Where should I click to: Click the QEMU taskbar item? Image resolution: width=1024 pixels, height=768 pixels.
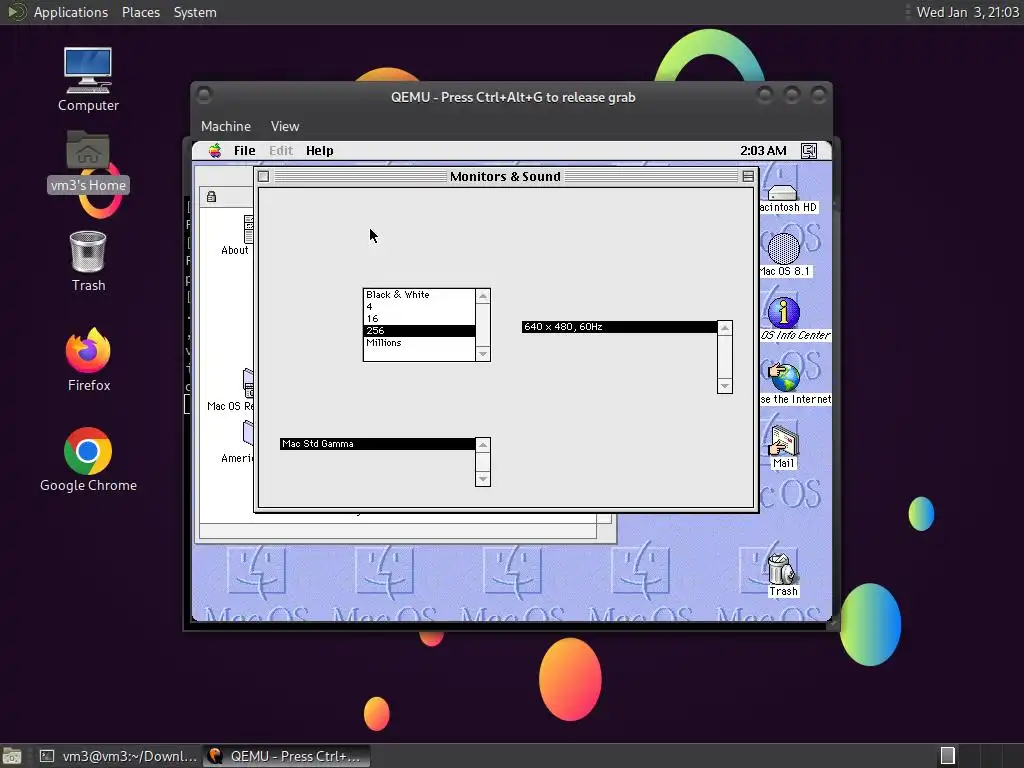pos(286,756)
